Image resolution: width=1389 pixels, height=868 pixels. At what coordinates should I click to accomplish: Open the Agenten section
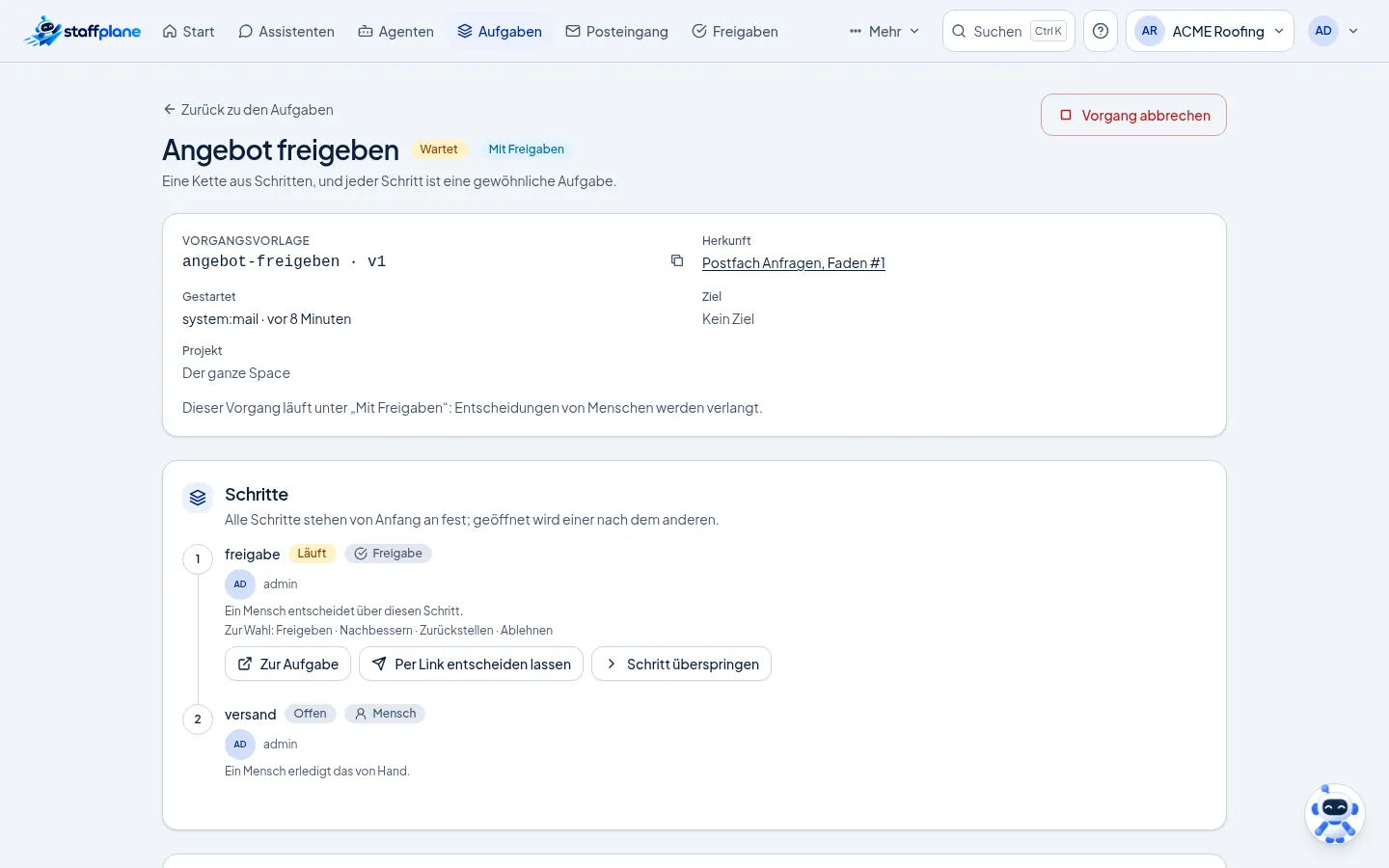click(x=395, y=31)
